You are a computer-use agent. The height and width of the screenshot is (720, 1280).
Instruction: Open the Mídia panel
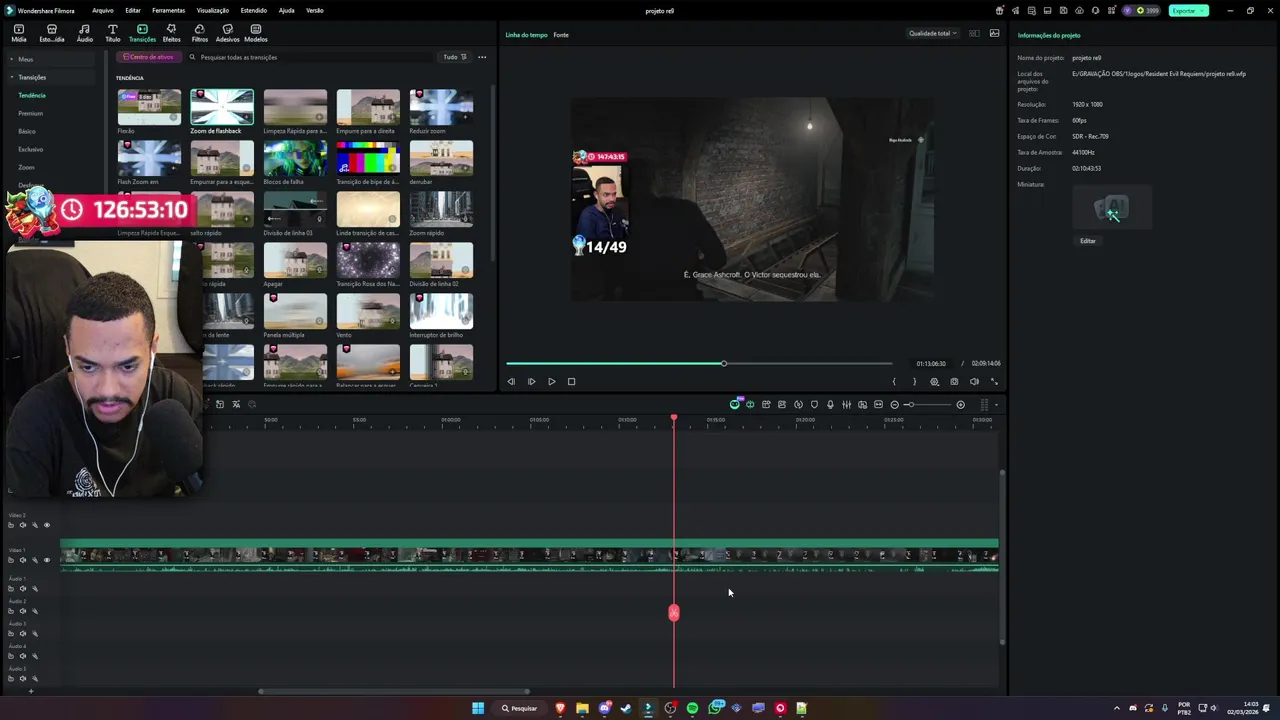tap(19, 33)
